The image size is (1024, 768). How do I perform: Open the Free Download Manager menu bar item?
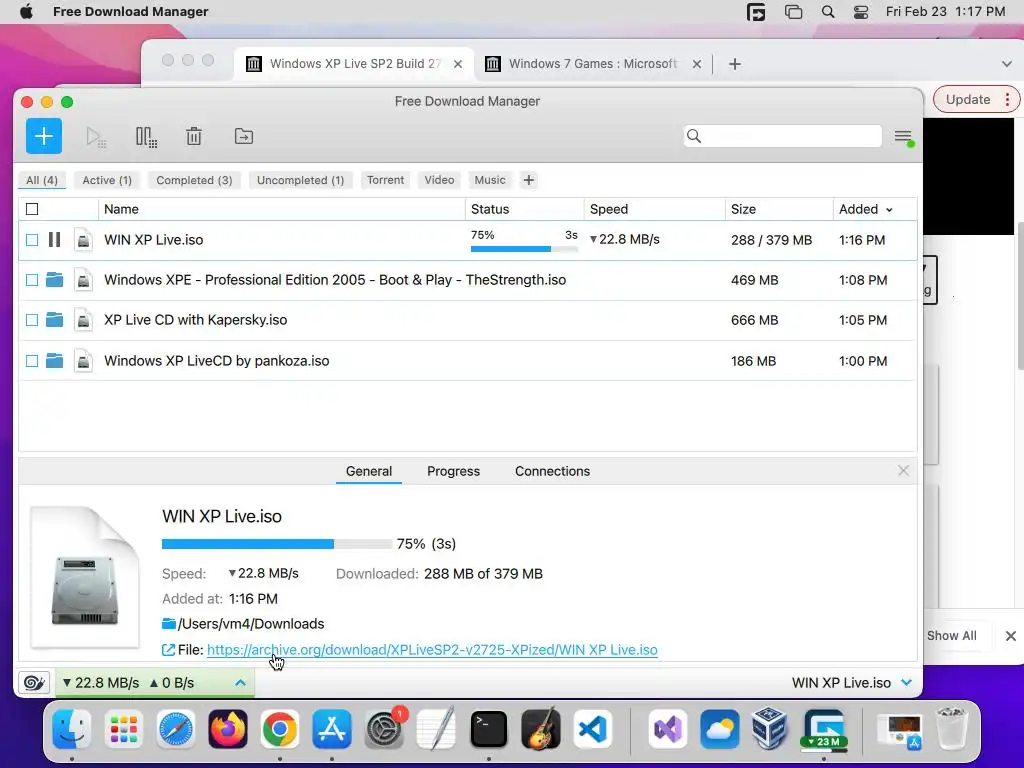pyautogui.click(x=131, y=12)
